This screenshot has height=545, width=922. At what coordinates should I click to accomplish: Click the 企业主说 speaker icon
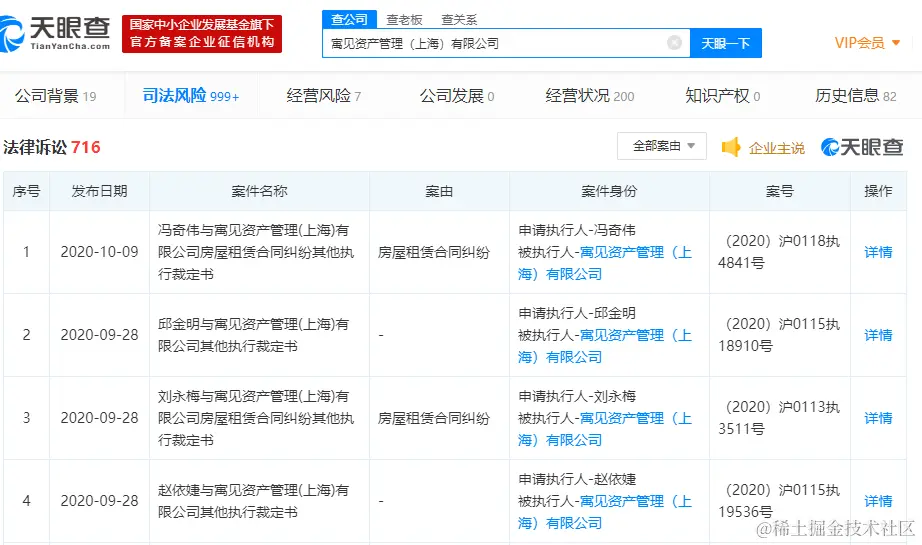point(731,147)
